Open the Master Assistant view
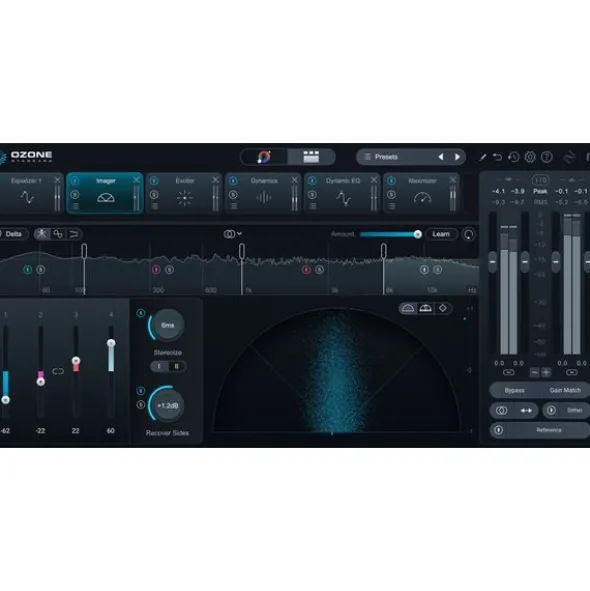The width and height of the screenshot is (590, 591). pos(264,157)
